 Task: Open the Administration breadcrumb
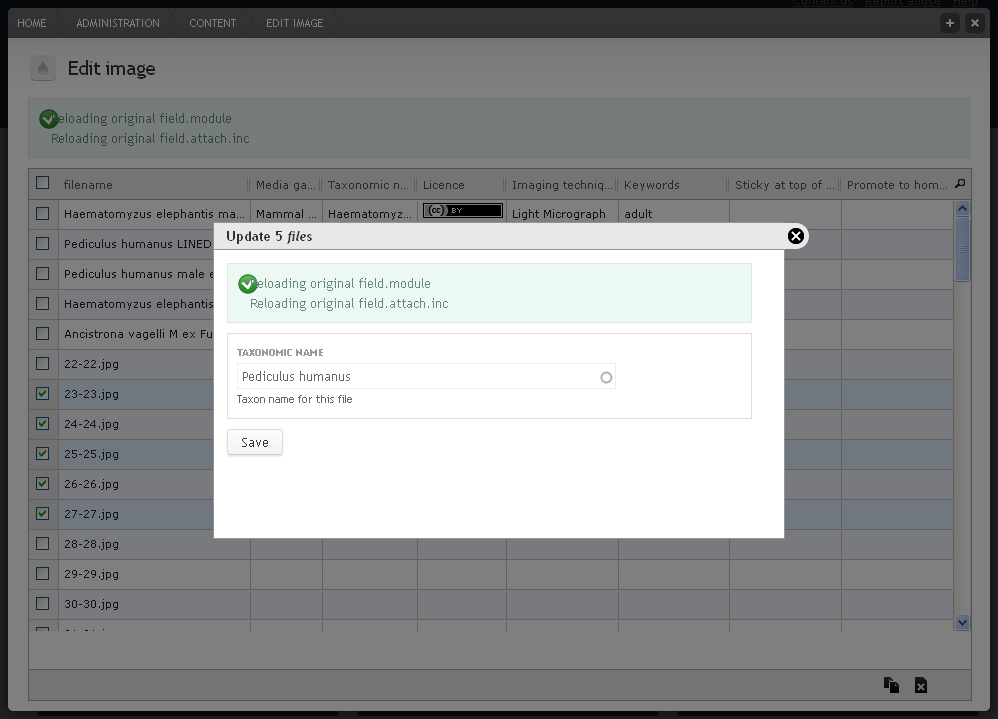point(118,23)
